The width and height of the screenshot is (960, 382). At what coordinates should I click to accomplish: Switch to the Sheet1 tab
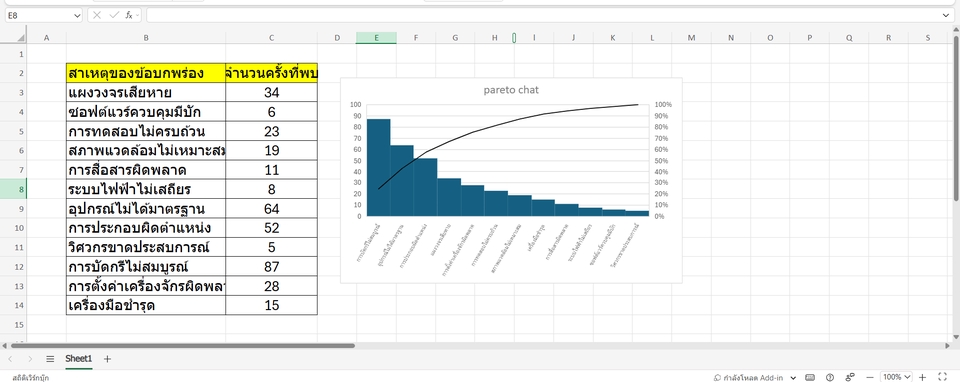click(x=78, y=359)
